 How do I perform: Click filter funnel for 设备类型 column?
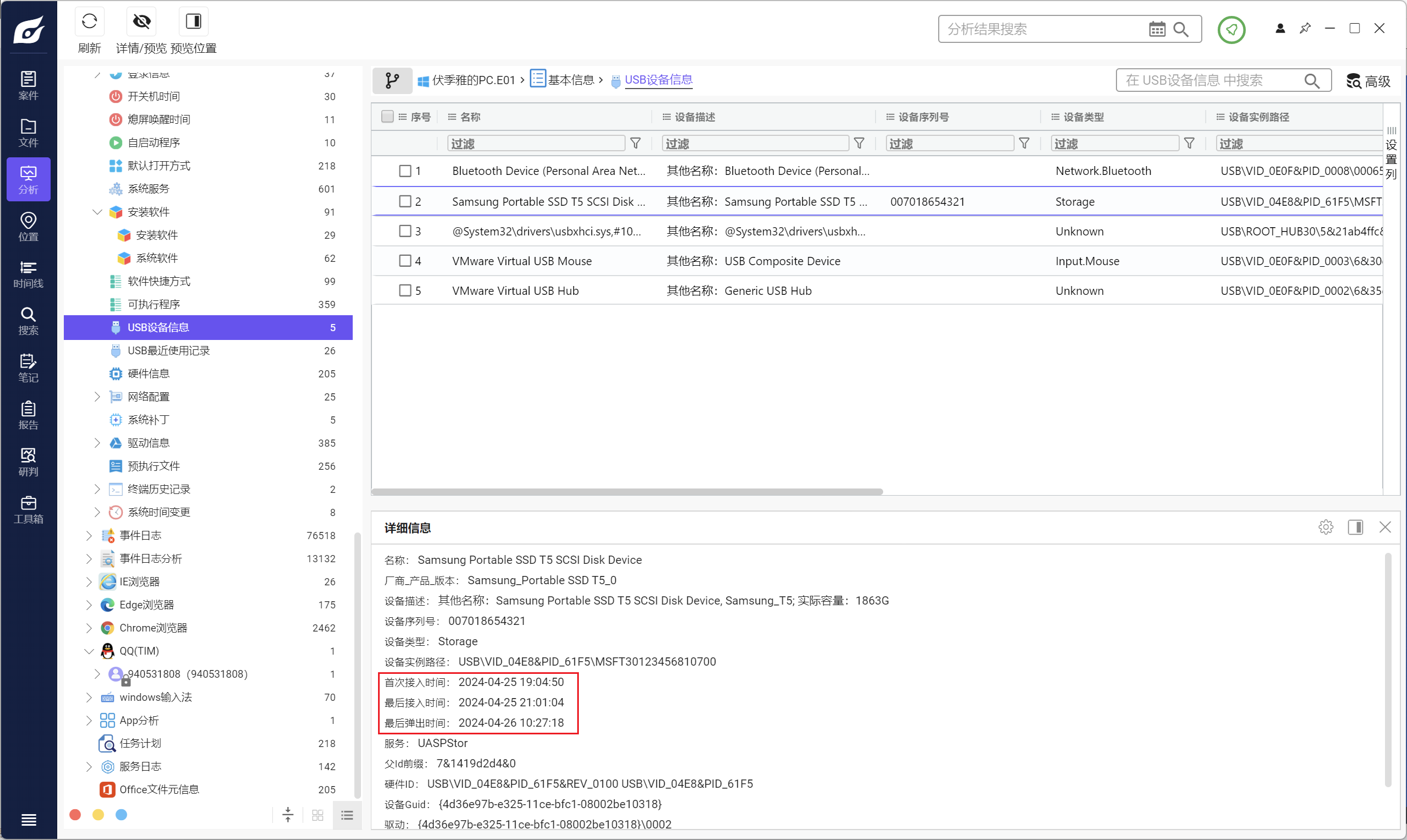[x=1189, y=143]
